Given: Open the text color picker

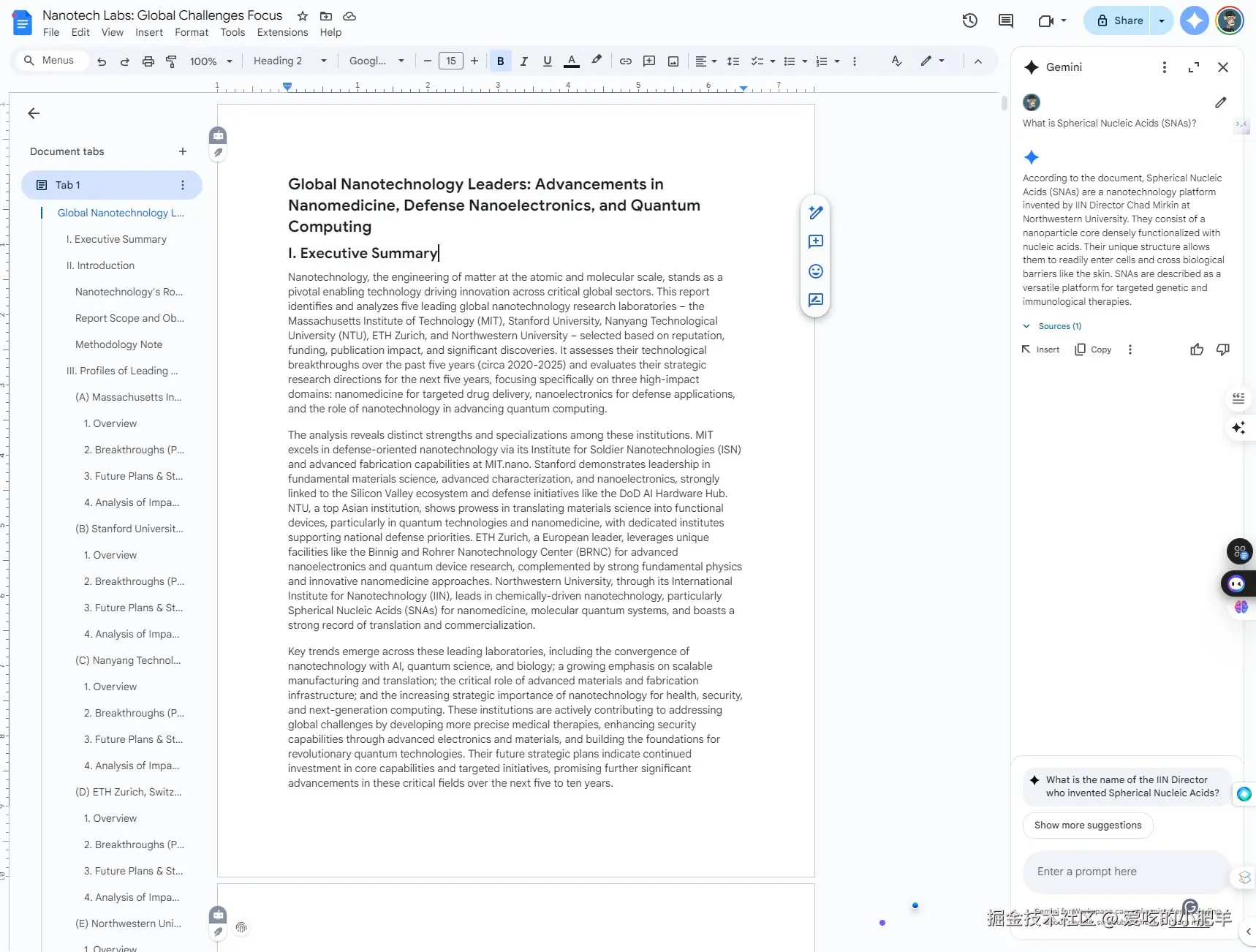Looking at the screenshot, I should tap(572, 61).
